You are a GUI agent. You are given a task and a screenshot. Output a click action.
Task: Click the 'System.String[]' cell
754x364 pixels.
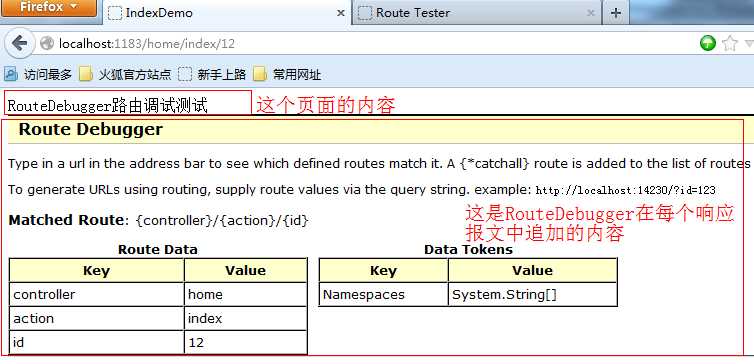tap(532, 294)
